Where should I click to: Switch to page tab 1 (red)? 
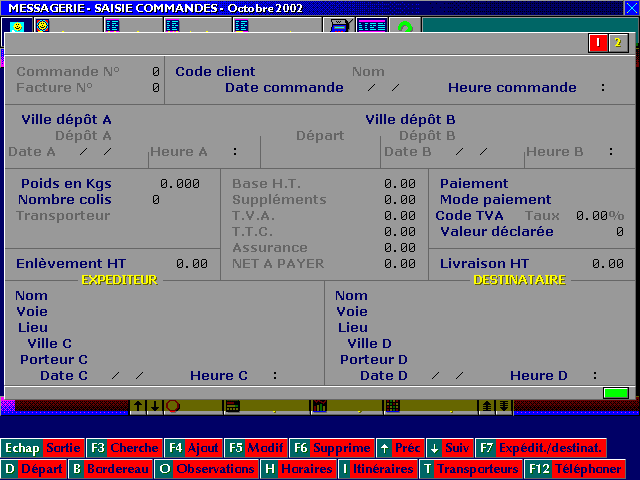click(x=598, y=43)
